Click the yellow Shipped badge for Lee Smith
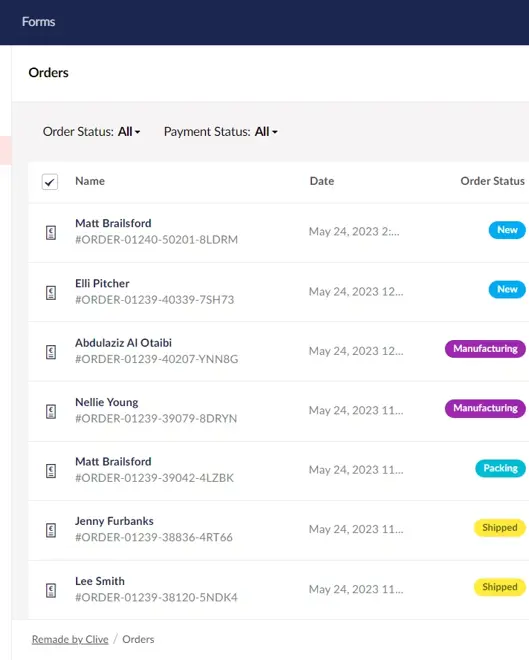Viewport: 529px width, 660px height. pos(500,587)
